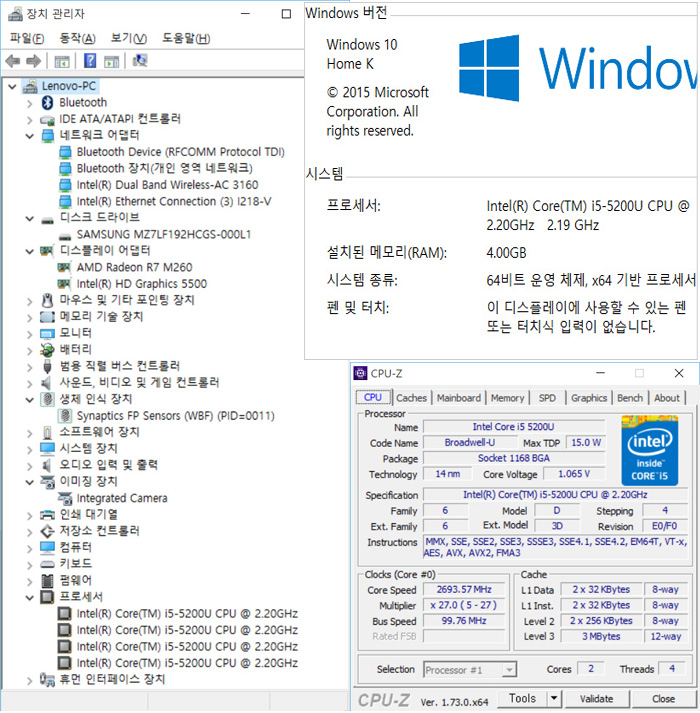The image size is (700, 713).
Task: Click the SAMSUNG MZ7LF192HCGS disk icon
Action: tap(65, 236)
